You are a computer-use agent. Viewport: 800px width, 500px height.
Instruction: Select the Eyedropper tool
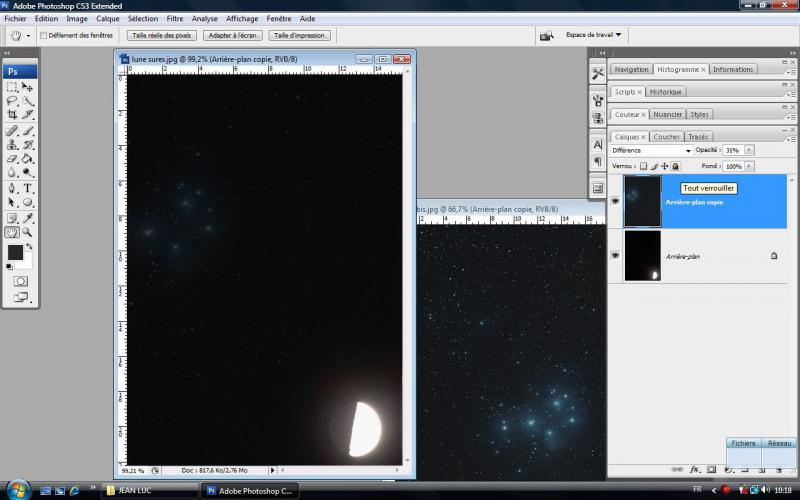coord(28,218)
